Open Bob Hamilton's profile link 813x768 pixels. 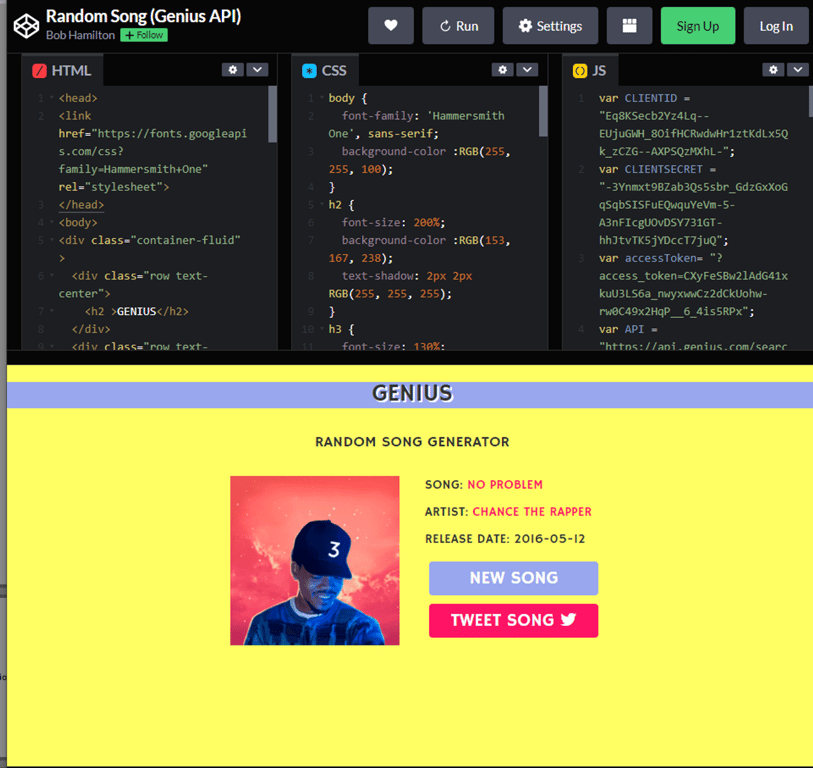(x=80, y=35)
